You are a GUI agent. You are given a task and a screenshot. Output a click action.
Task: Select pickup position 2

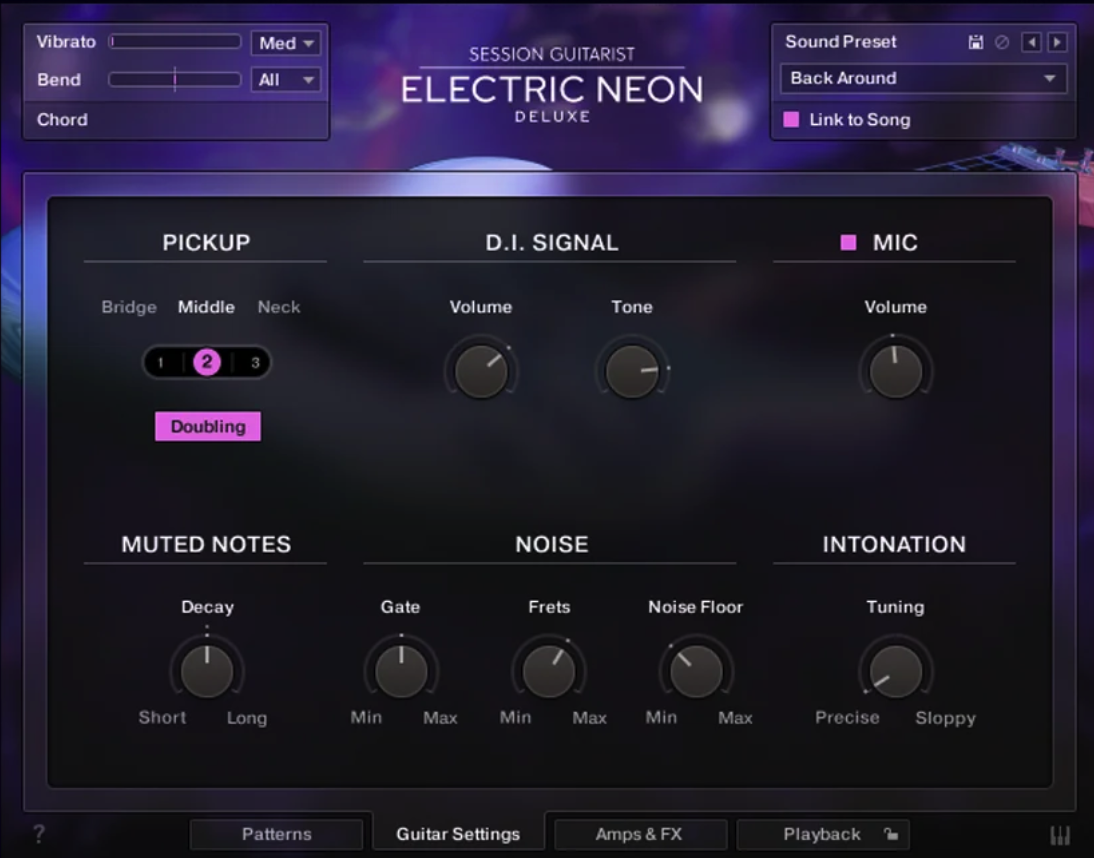coord(207,362)
